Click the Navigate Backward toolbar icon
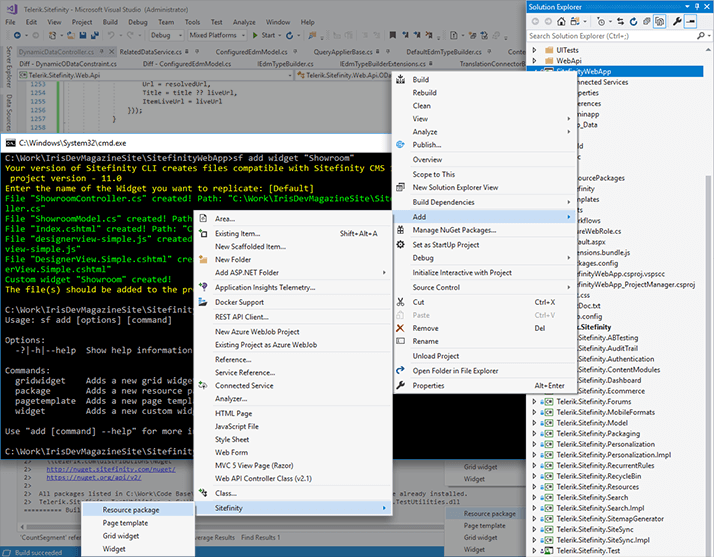Viewport: 714px width, 557px height. 17,35
